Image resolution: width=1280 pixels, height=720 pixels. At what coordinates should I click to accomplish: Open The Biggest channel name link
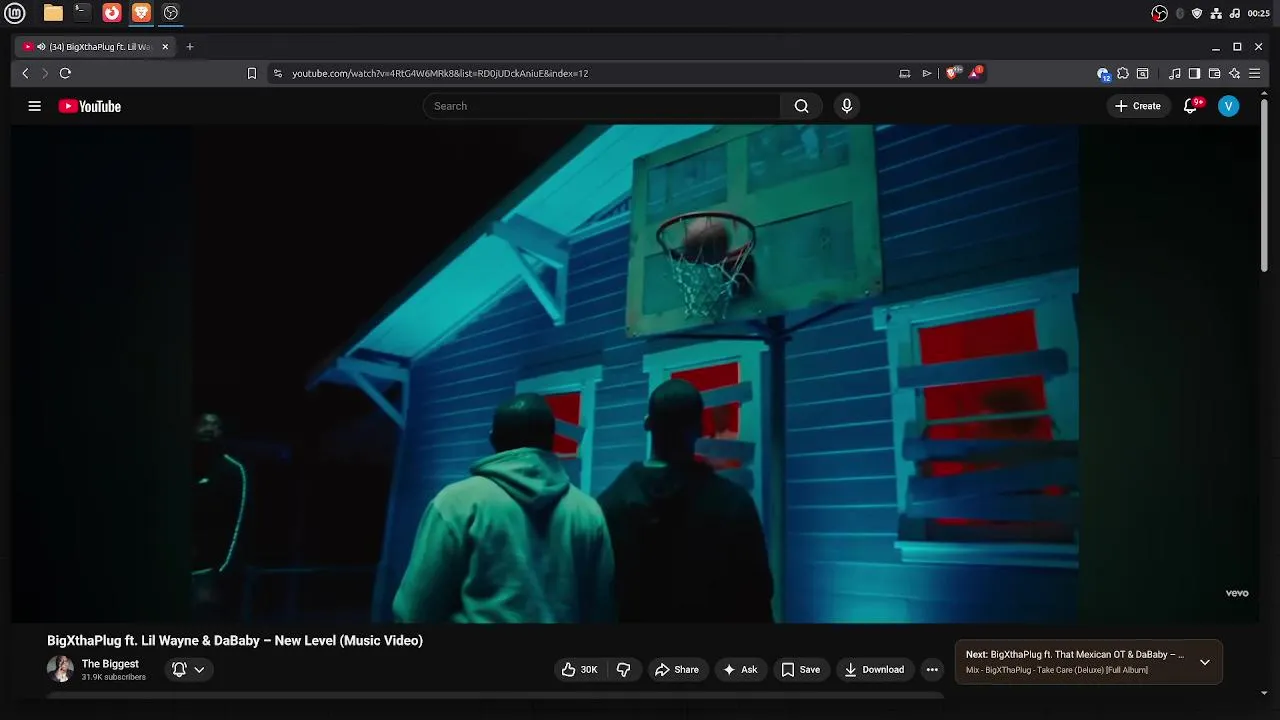click(x=110, y=664)
